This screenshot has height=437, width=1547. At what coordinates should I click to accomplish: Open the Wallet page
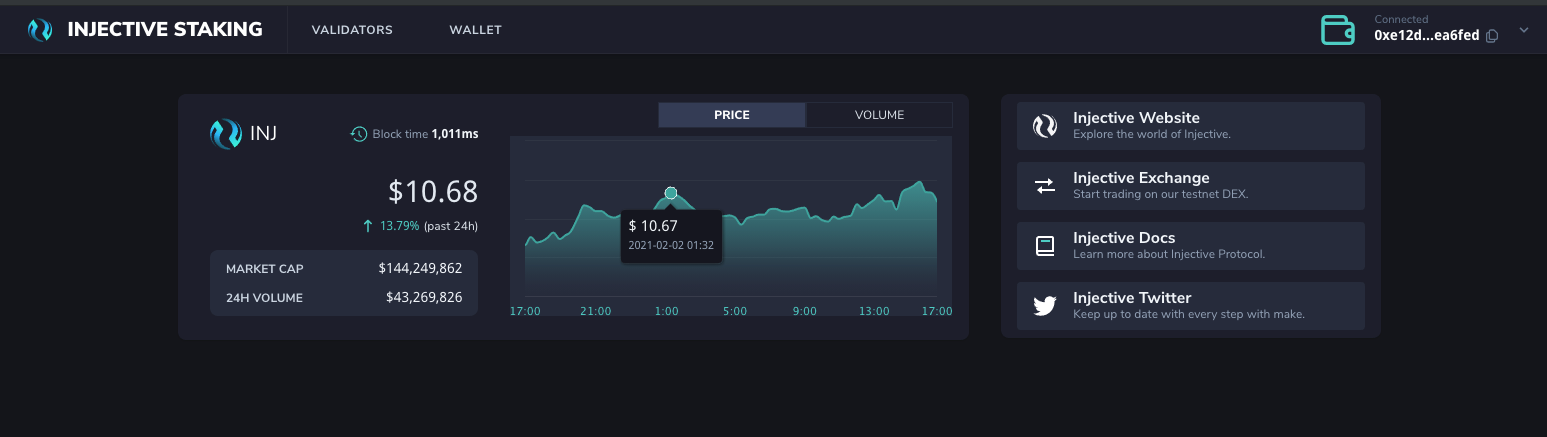475,30
